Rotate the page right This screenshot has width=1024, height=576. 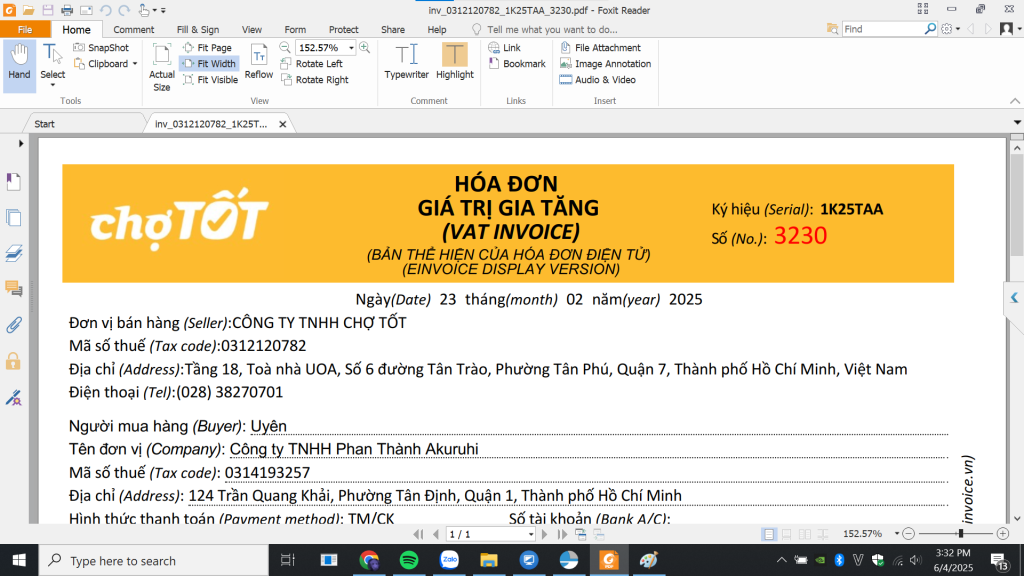point(315,80)
